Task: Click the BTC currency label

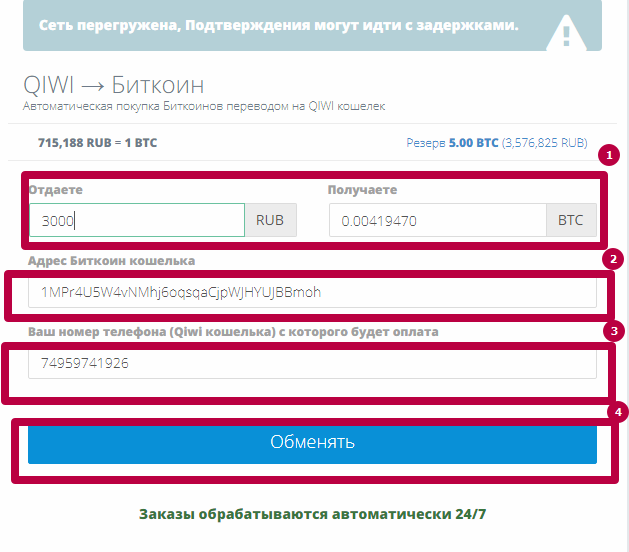Action: (x=571, y=220)
